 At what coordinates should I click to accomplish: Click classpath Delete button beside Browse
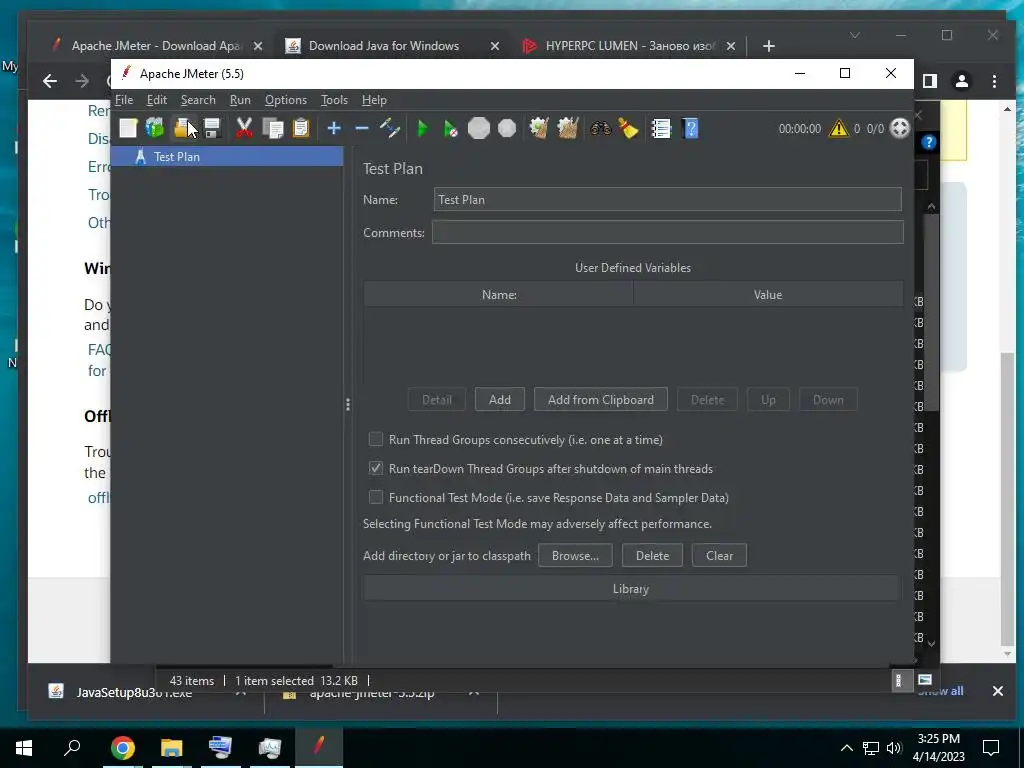(652, 556)
